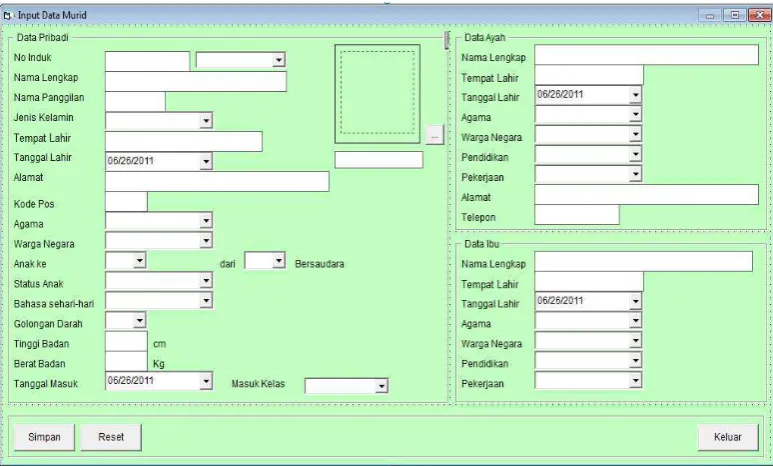773x466 pixels.
Task: Click the Keluar button
Action: (728, 437)
